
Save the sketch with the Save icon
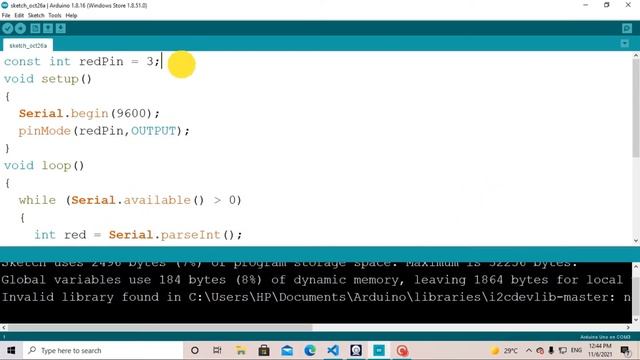pyautogui.click(x=61, y=28)
